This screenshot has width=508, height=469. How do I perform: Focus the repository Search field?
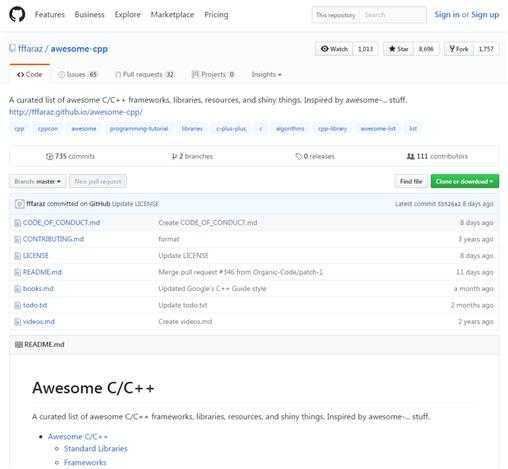393,15
